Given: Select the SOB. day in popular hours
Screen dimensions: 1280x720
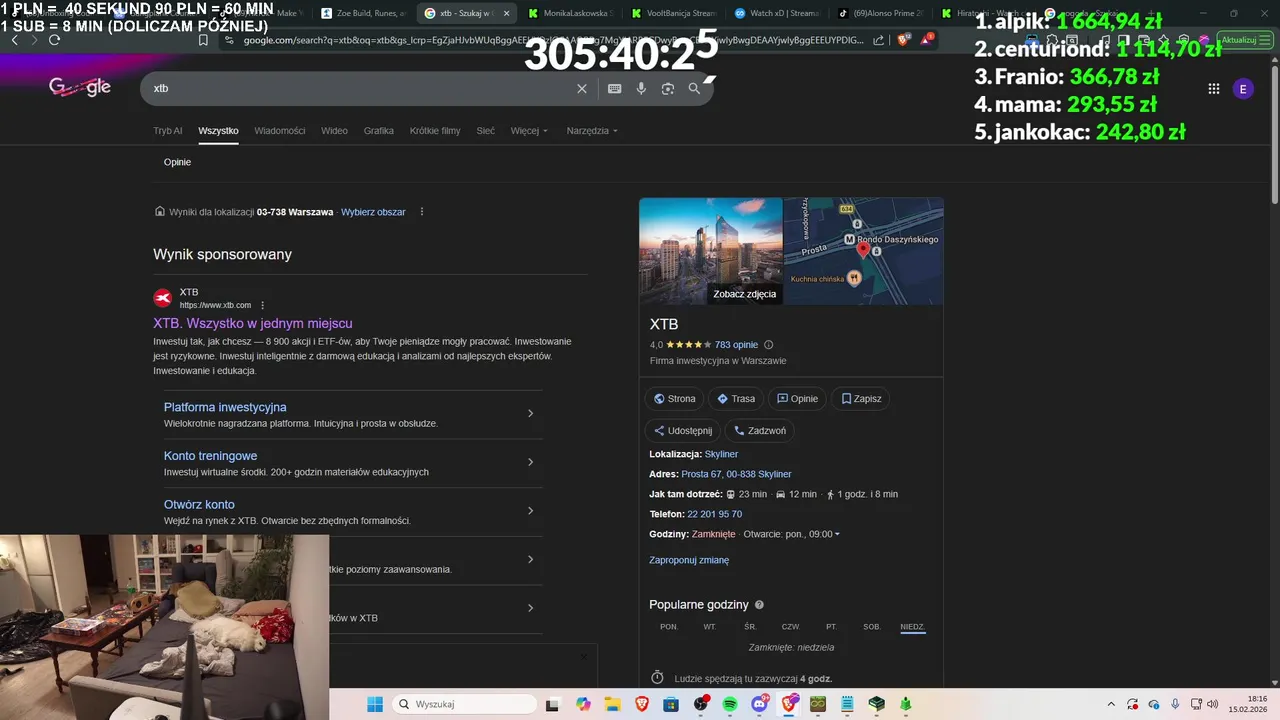Looking at the screenshot, I should (872, 627).
